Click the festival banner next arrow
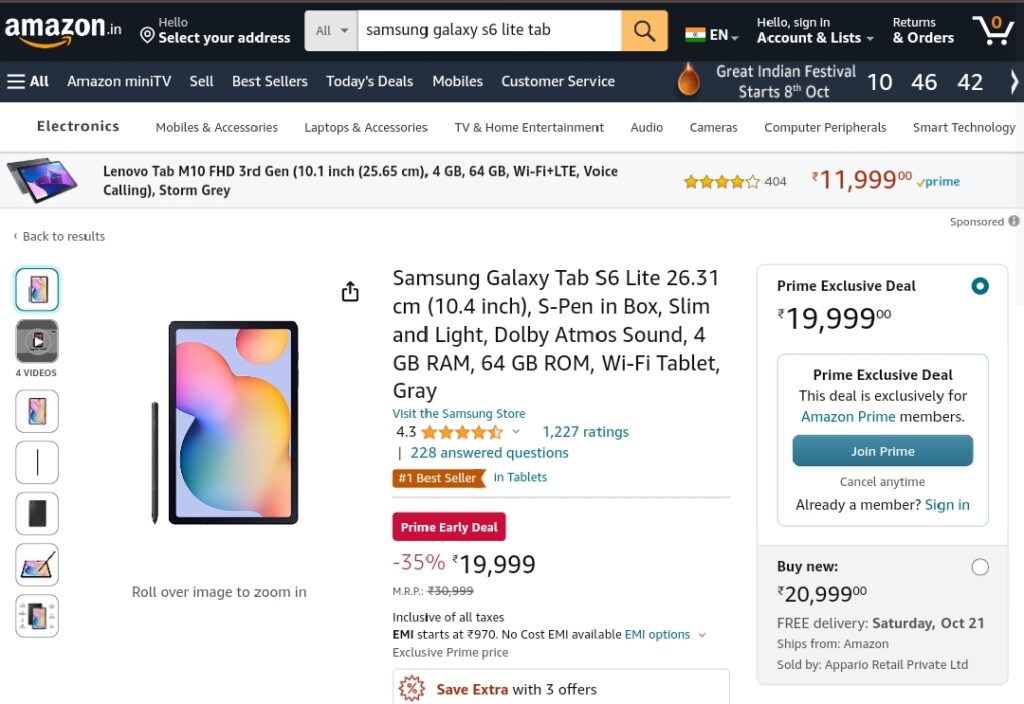1024x704 pixels. pyautogui.click(x=1013, y=82)
